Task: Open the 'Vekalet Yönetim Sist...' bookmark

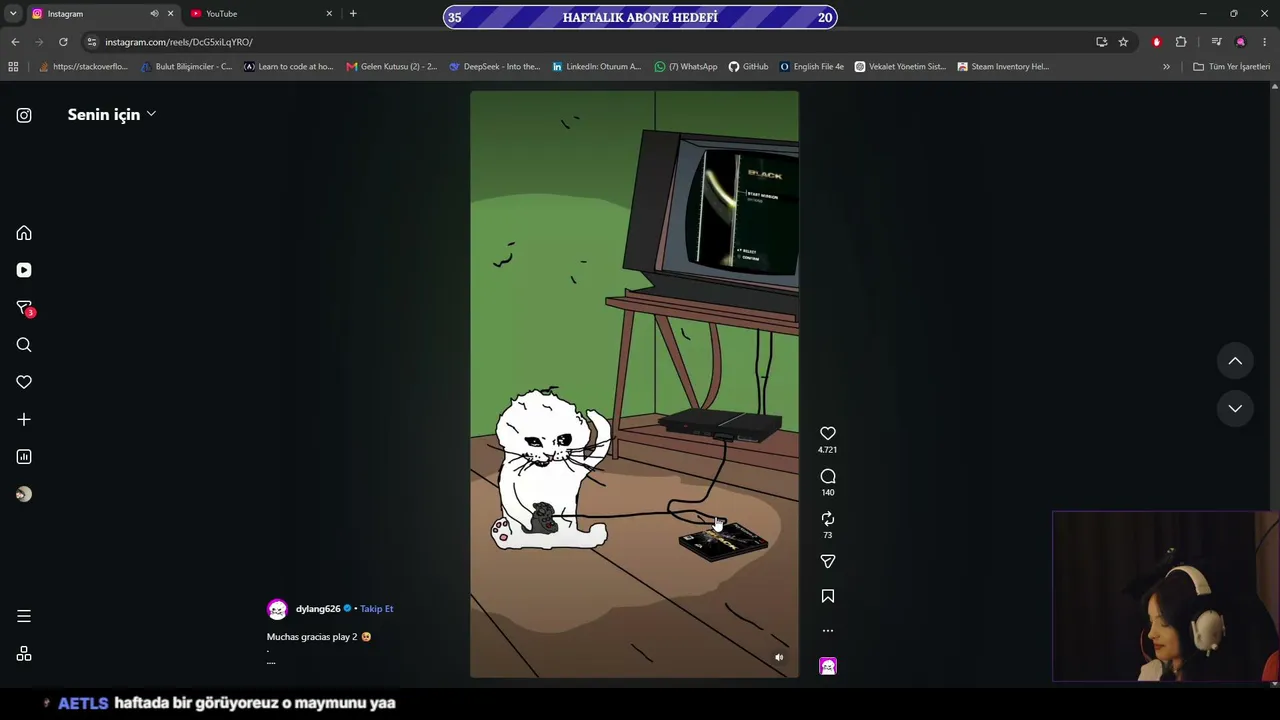Action: coord(900,67)
